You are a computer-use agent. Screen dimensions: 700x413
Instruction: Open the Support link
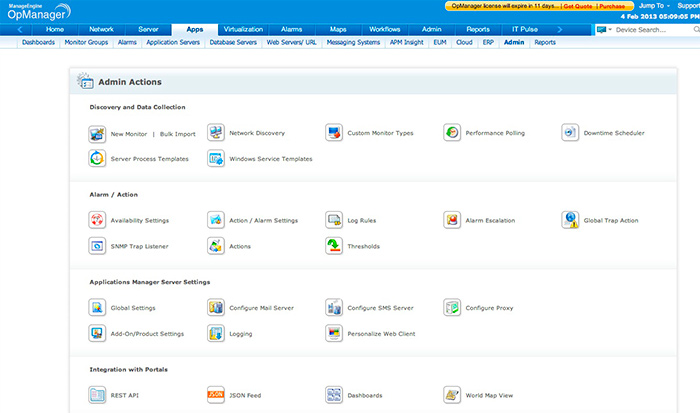pyautogui.click(x=688, y=6)
